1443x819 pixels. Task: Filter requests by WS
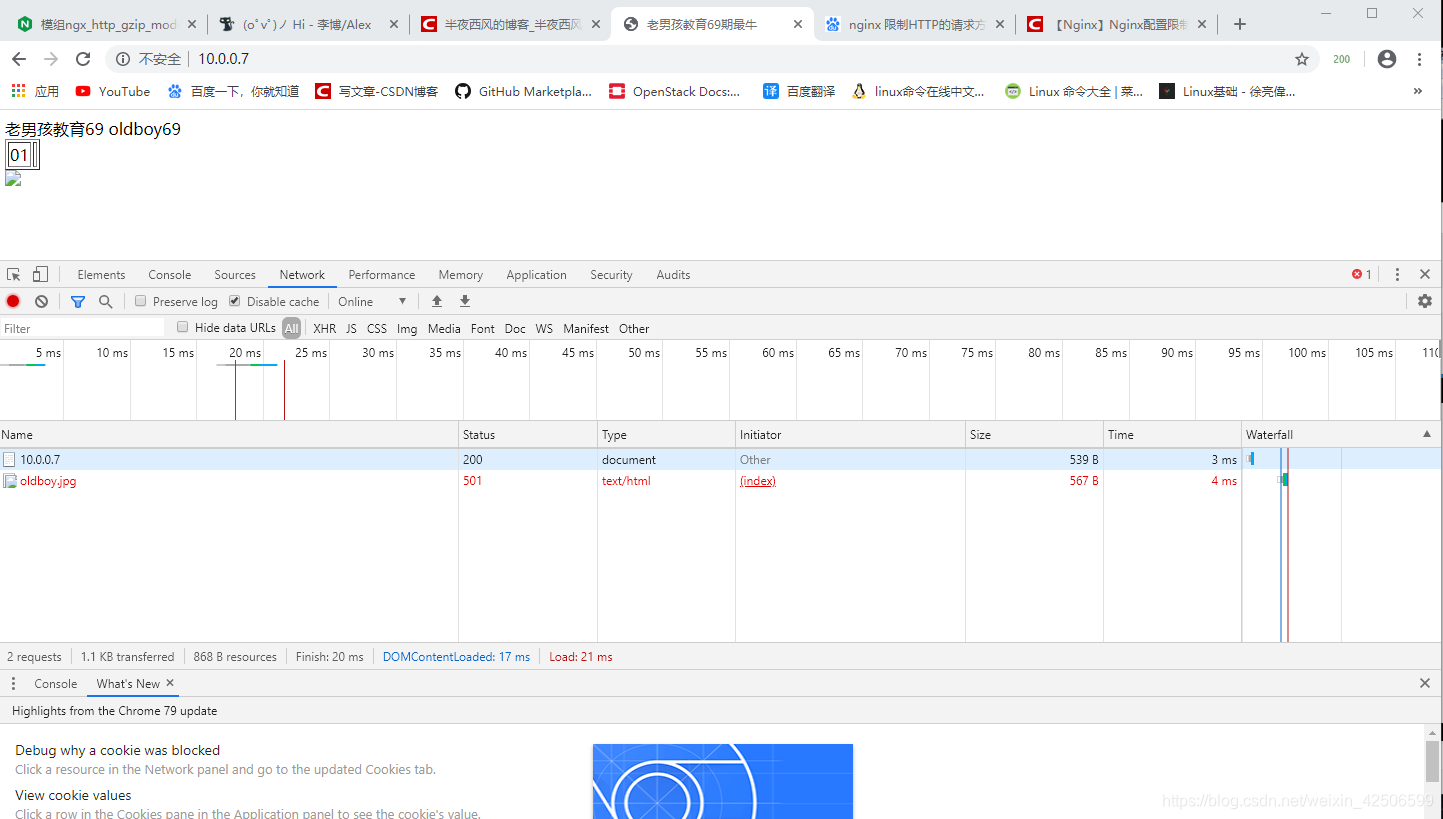(544, 328)
